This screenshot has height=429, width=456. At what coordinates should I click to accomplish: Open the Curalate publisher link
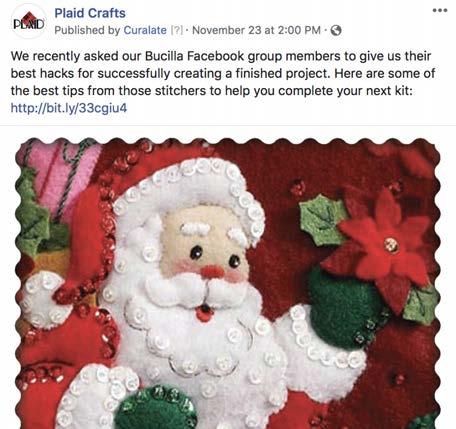145,30
